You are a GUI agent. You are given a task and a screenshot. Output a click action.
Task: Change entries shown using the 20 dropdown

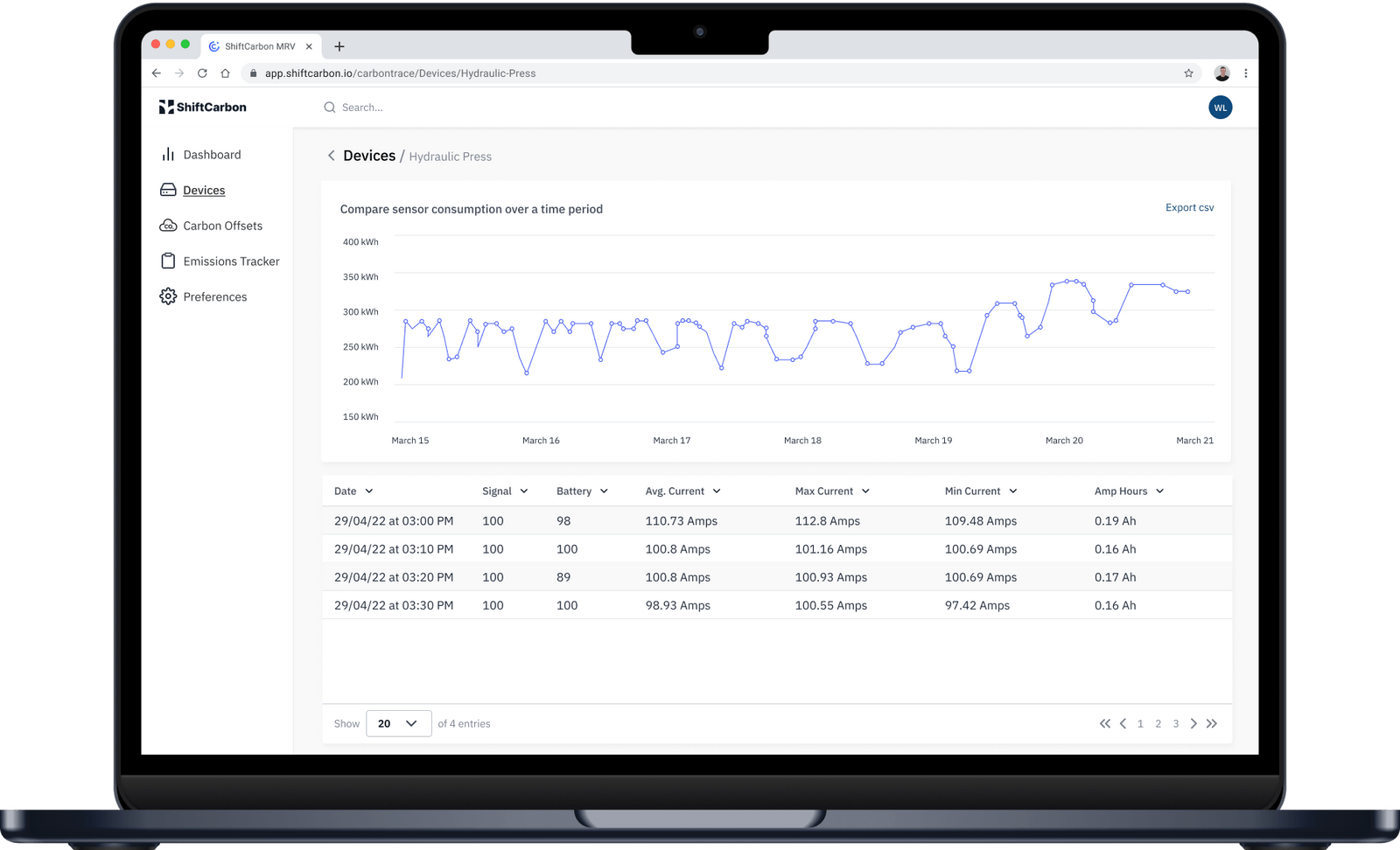(x=398, y=723)
